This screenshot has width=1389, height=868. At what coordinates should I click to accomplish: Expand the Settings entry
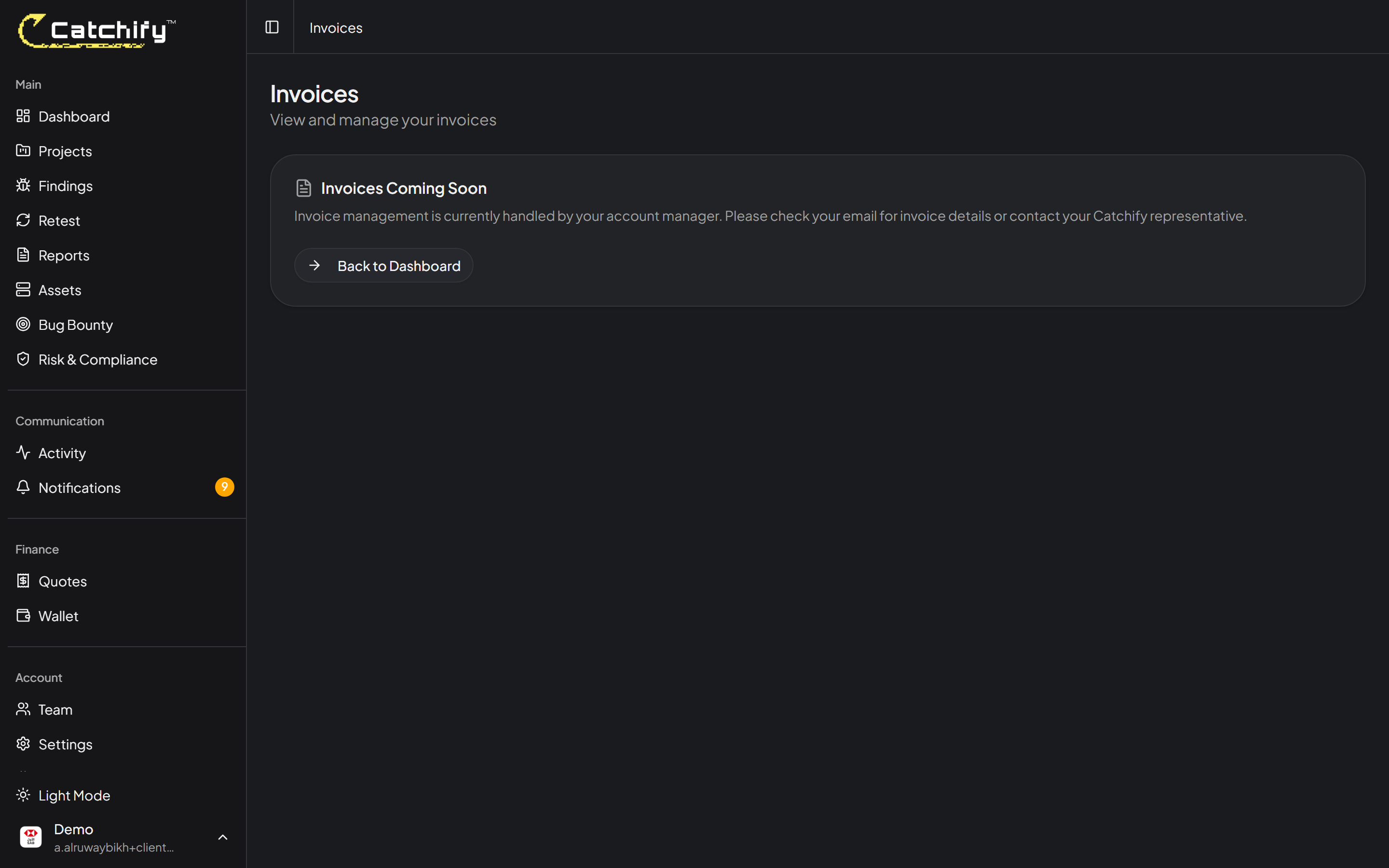[65, 744]
